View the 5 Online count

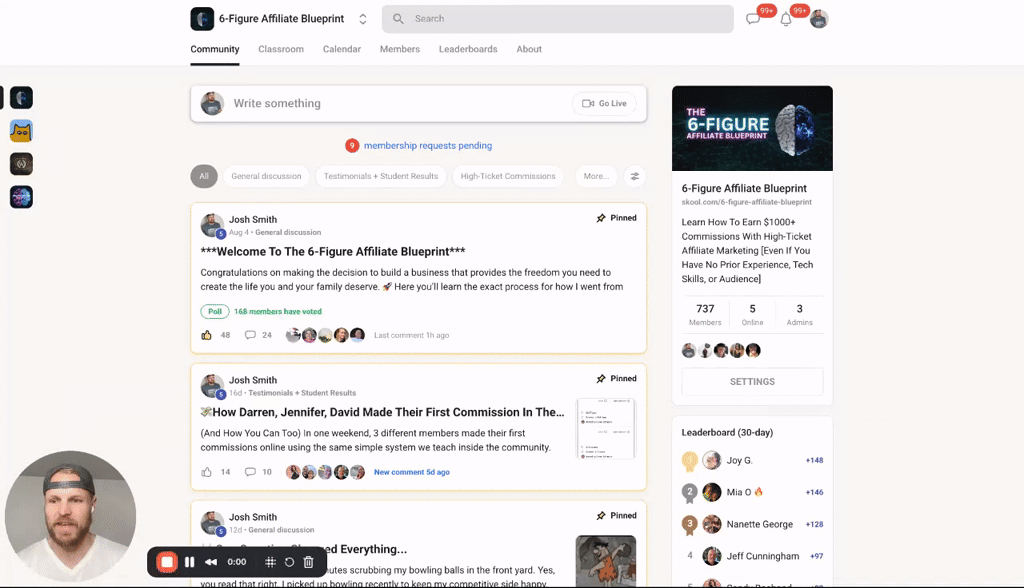[x=752, y=314]
